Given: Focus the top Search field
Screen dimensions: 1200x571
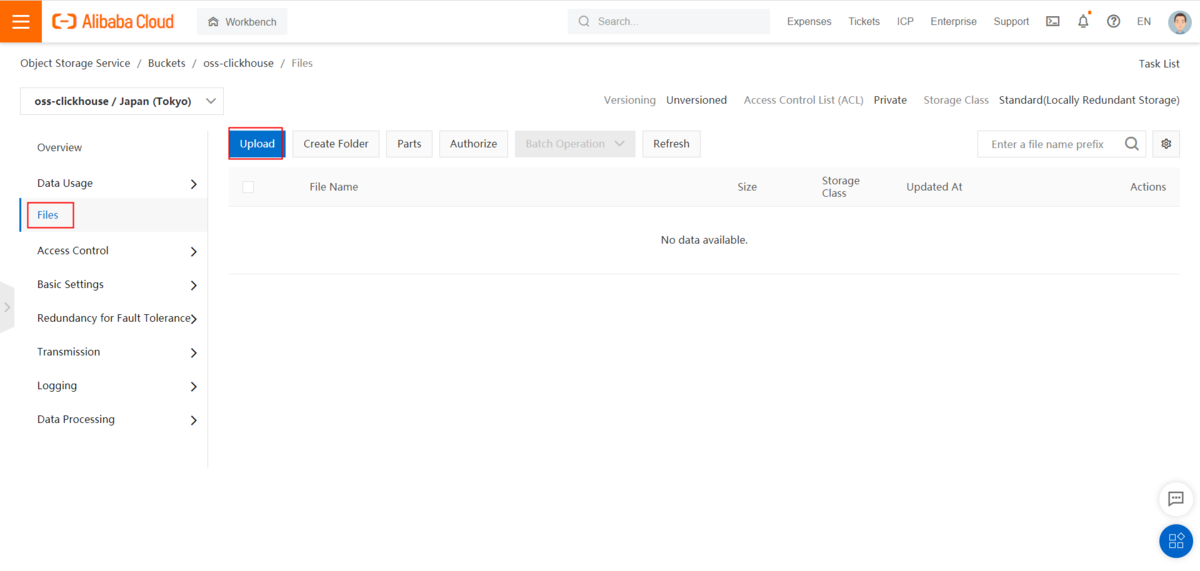Looking at the screenshot, I should point(669,21).
